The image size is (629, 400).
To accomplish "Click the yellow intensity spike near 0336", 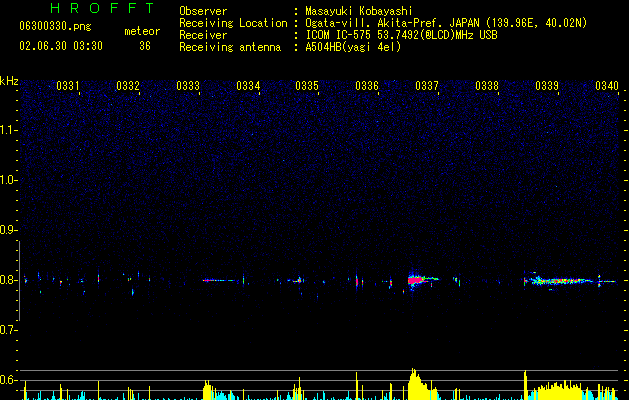I will [x=356, y=386].
